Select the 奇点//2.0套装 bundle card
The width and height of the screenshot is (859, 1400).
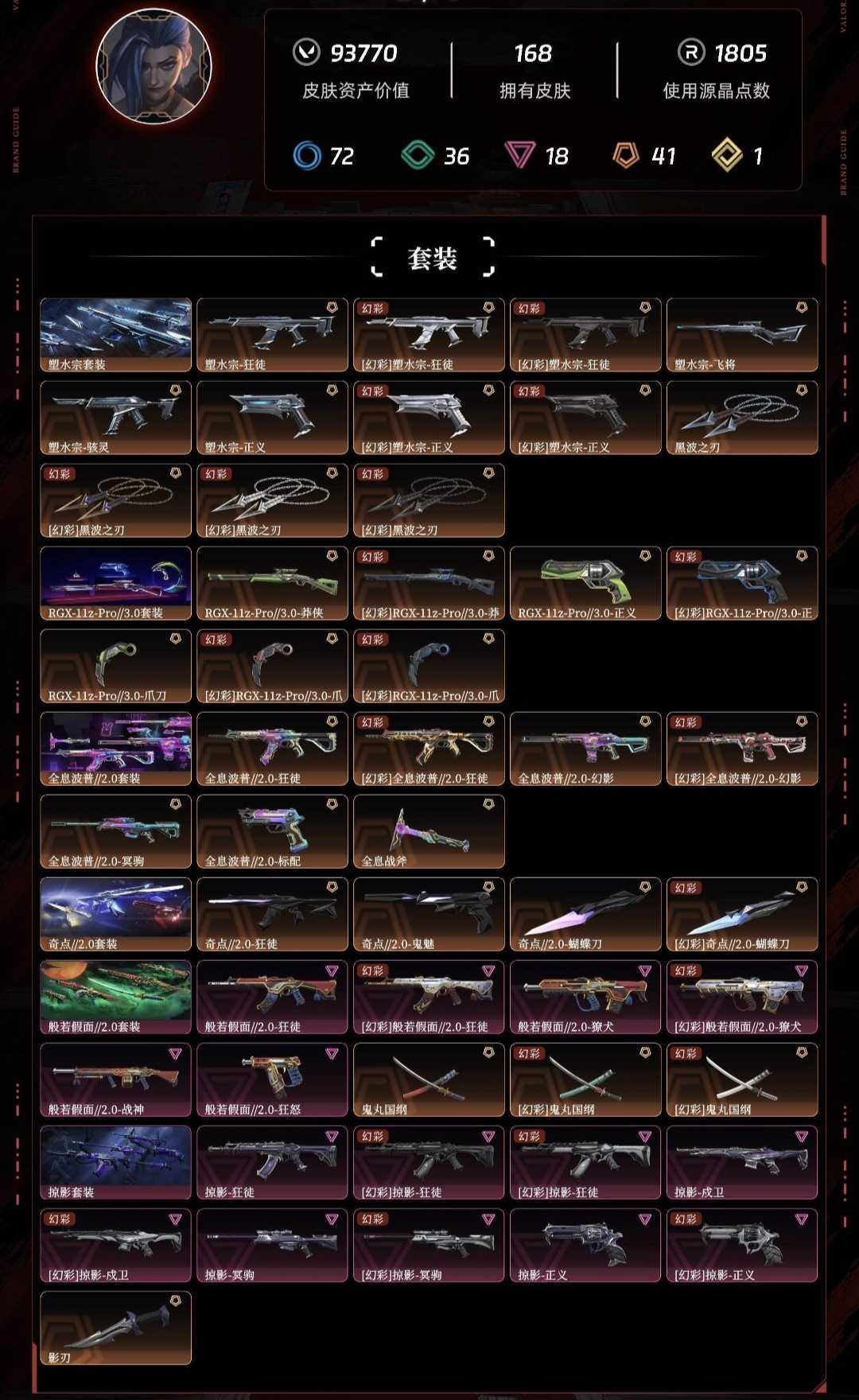116,914
